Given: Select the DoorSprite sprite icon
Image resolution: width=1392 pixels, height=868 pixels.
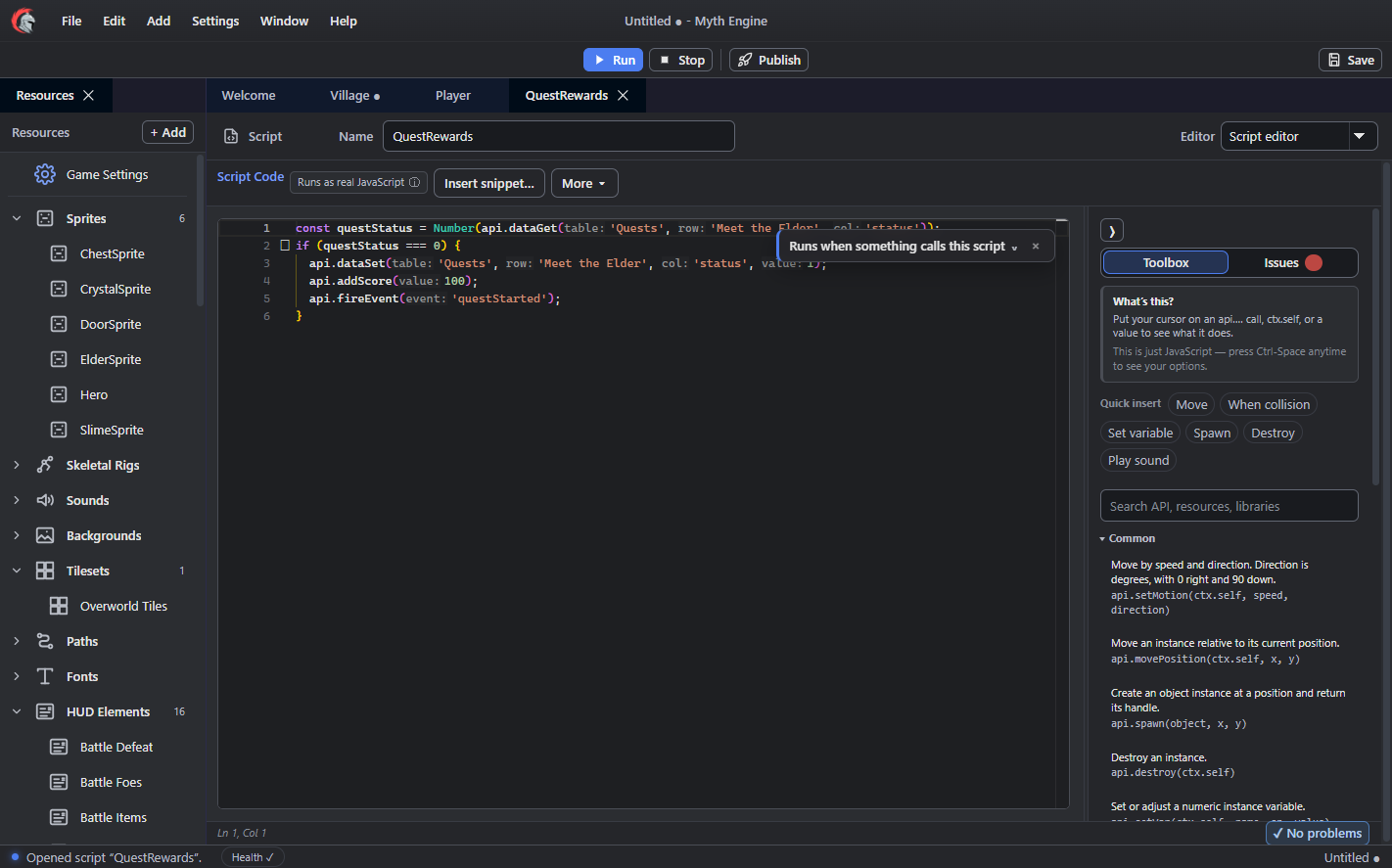Looking at the screenshot, I should (59, 324).
